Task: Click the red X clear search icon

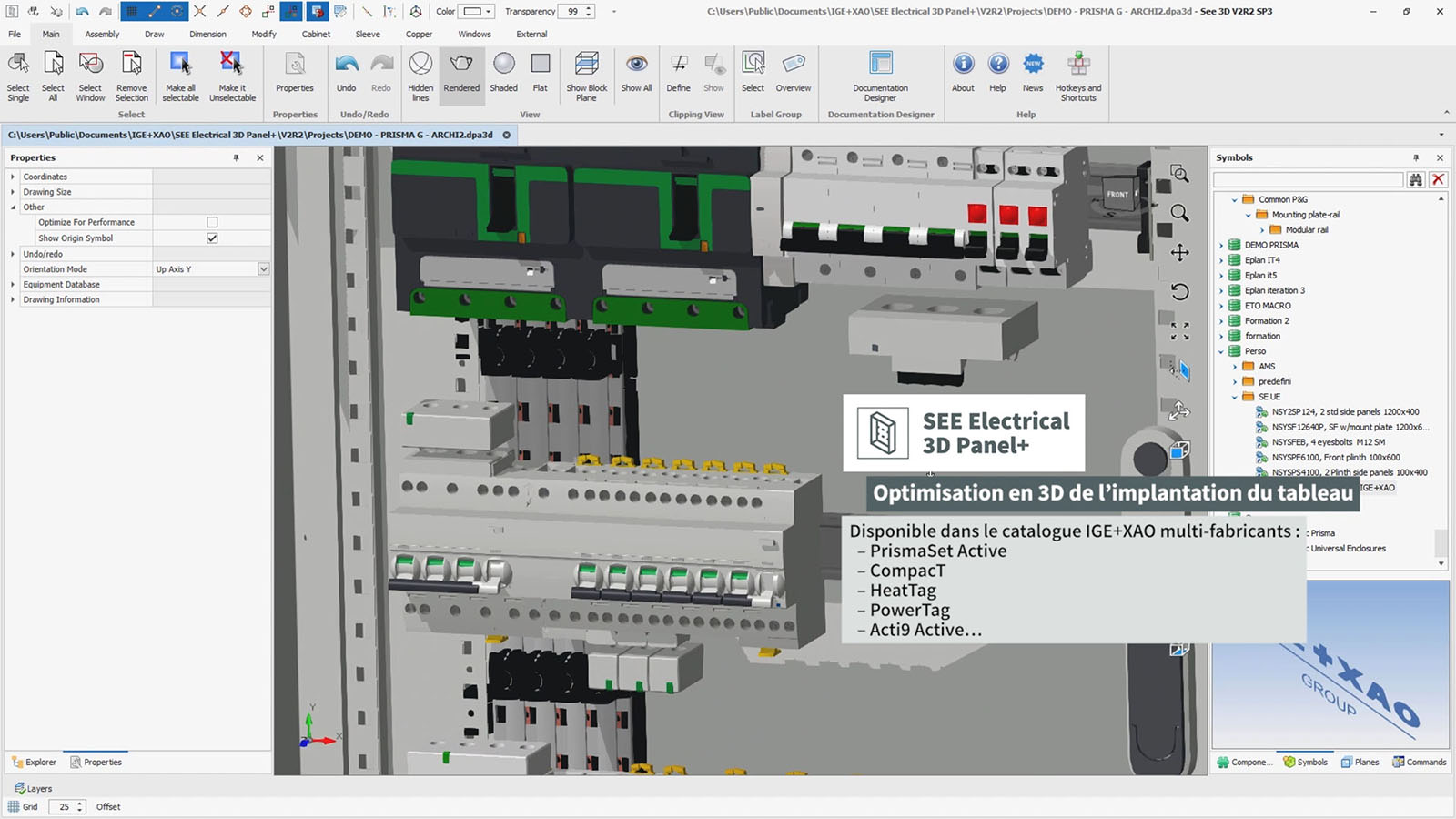Action: (1438, 179)
